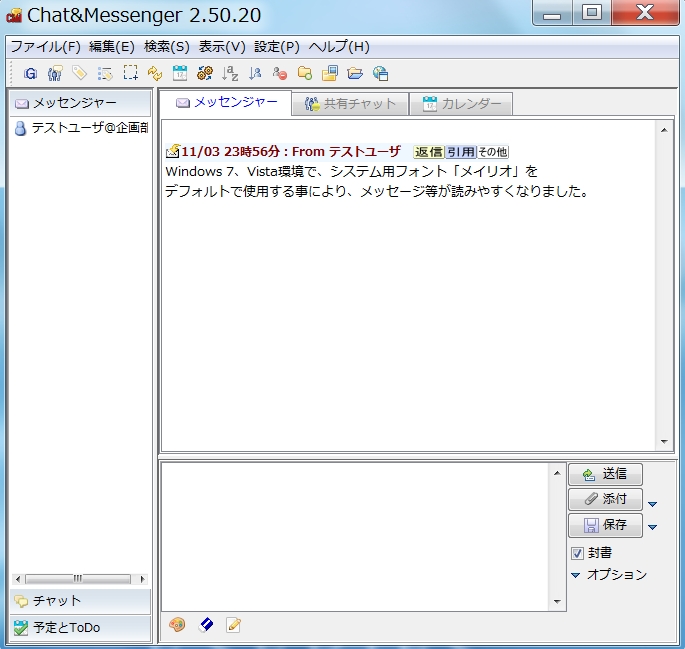Click the tag icon in the toolbar
Screen dimensions: 685x649
80,73
